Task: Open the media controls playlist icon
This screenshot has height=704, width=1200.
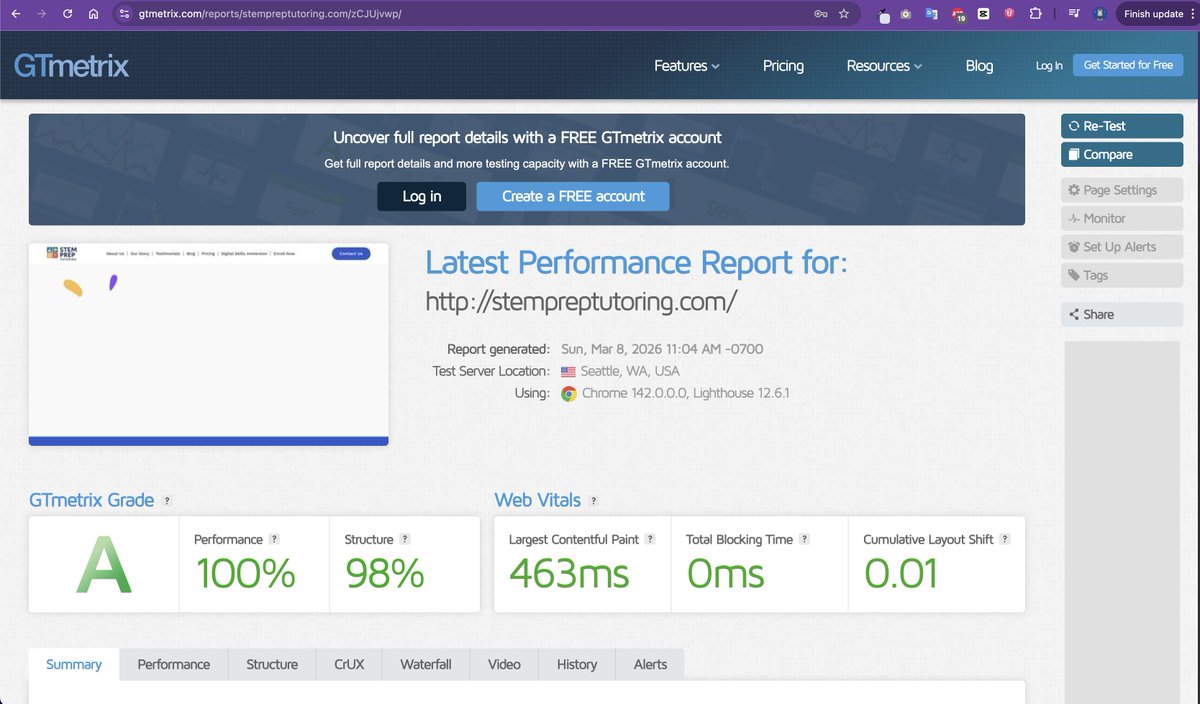Action: [x=1074, y=14]
